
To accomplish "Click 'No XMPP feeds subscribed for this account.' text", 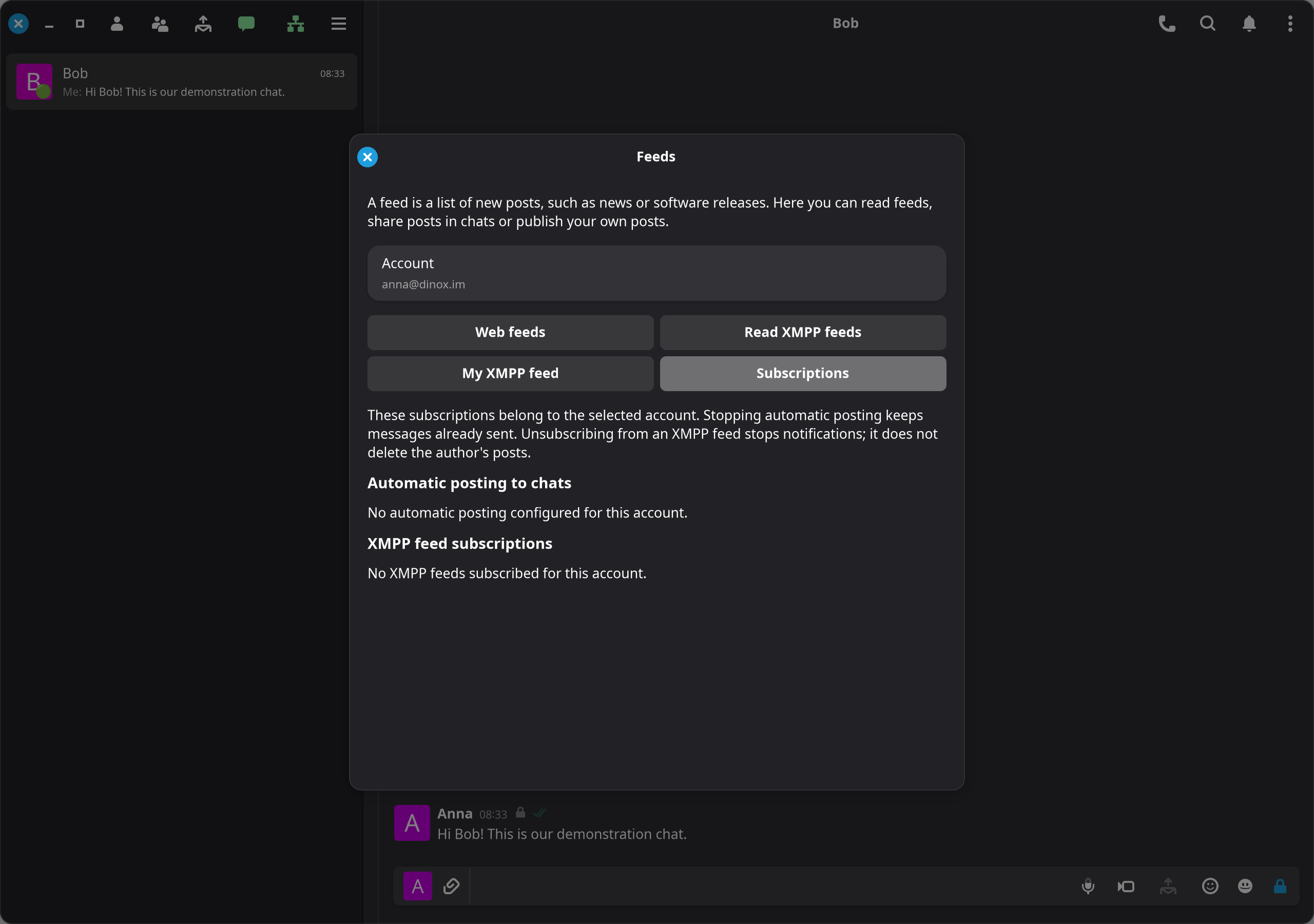I will tap(507, 573).
